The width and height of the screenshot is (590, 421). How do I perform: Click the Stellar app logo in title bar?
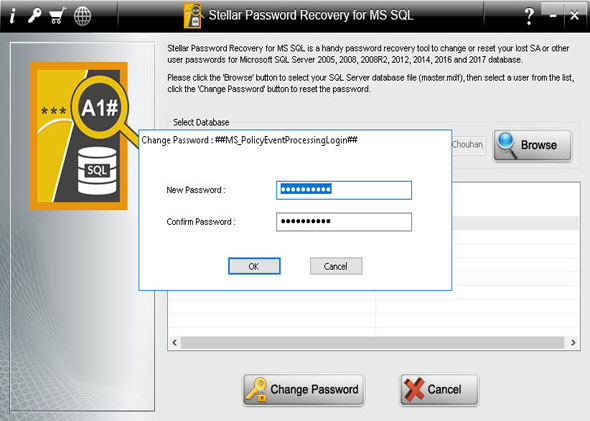193,15
